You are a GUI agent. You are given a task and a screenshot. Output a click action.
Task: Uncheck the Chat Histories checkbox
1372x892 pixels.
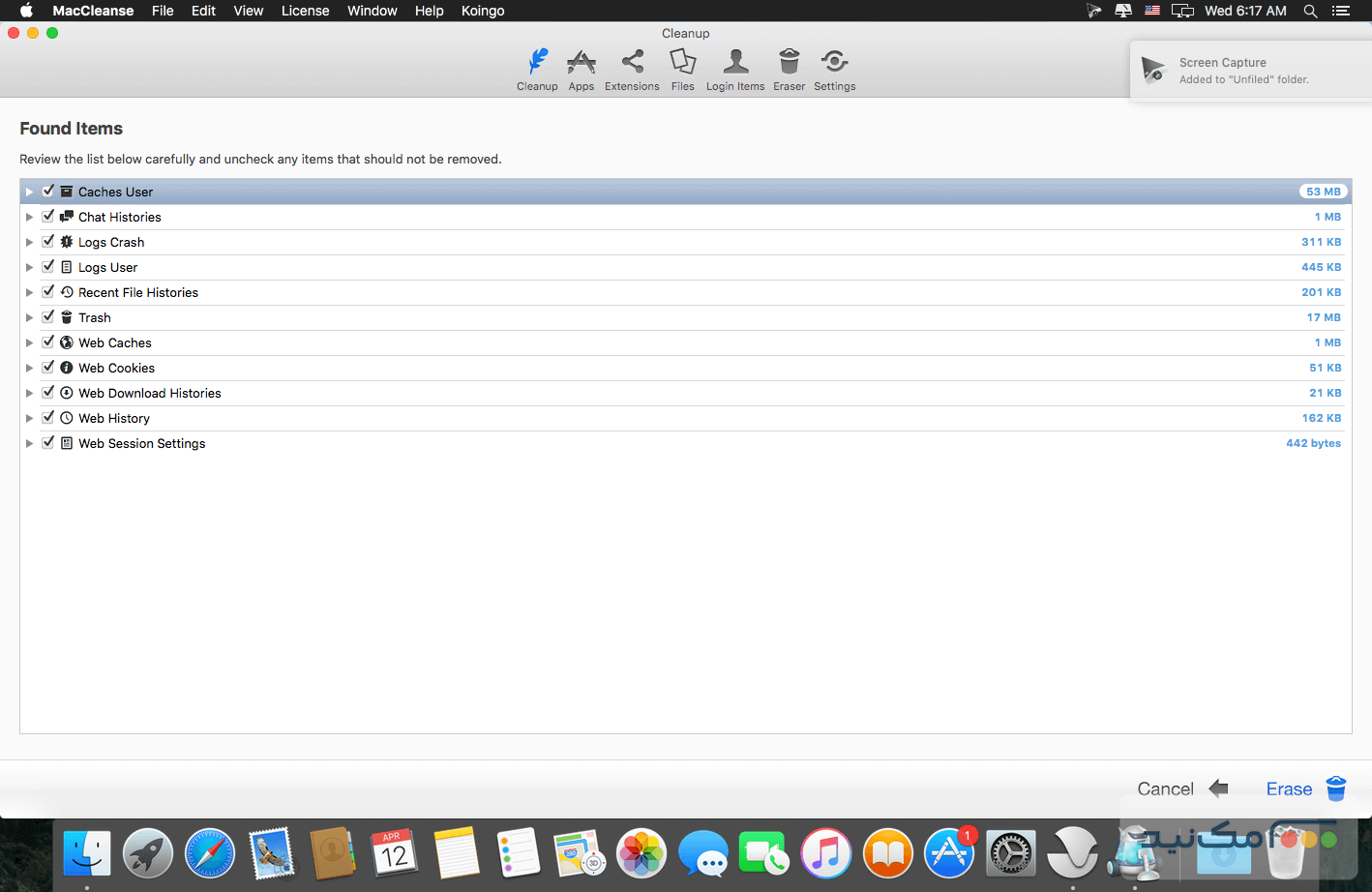pyautogui.click(x=48, y=217)
